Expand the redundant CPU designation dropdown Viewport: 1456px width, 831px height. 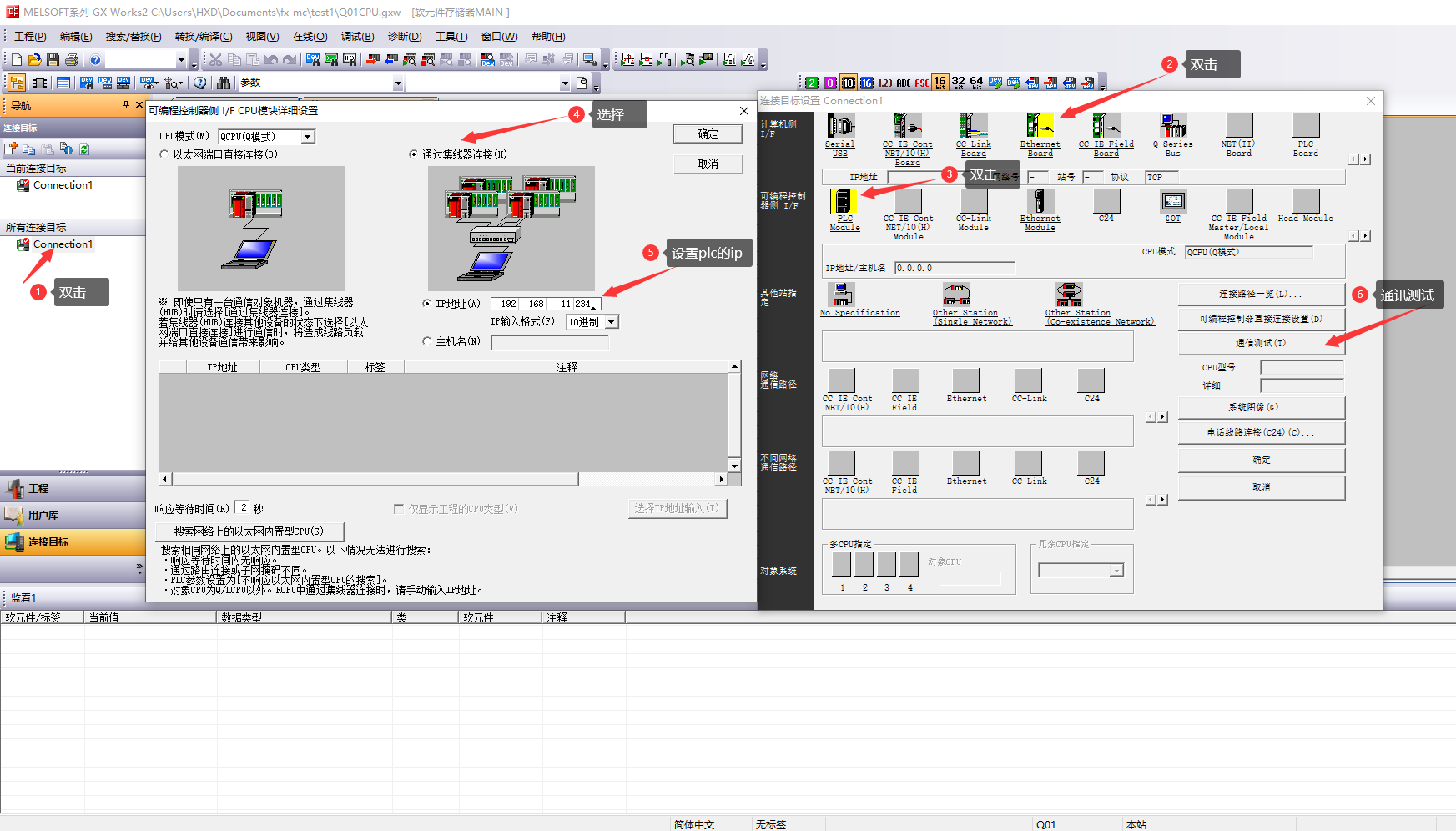coord(1116,571)
